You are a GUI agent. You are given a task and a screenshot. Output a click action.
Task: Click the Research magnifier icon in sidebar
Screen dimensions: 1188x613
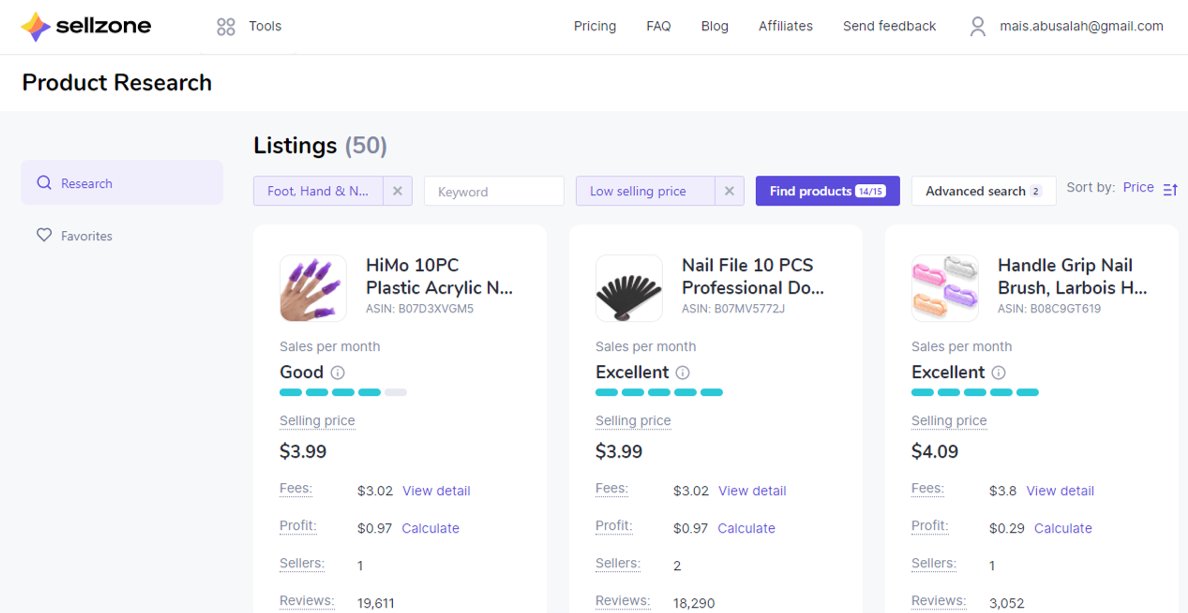44,183
